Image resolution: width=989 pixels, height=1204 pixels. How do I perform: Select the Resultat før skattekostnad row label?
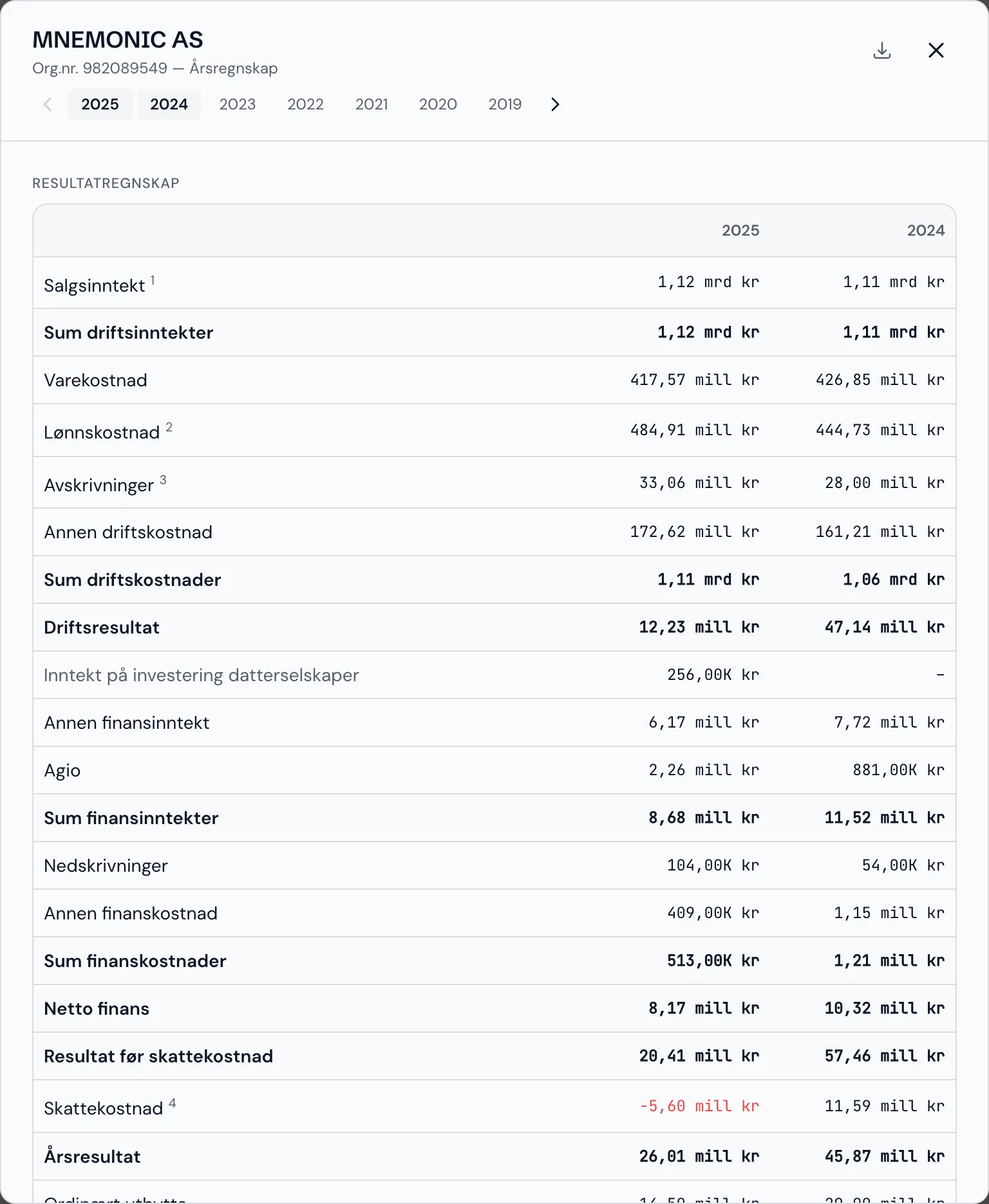coord(158,1057)
